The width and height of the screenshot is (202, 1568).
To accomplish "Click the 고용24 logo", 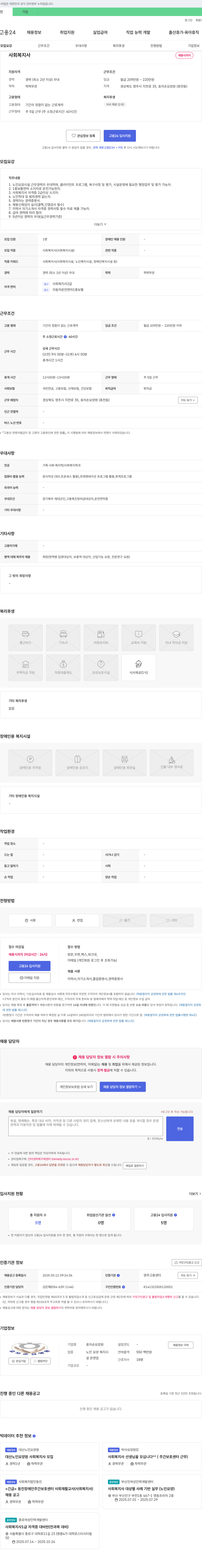I will pyautogui.click(x=8, y=32).
